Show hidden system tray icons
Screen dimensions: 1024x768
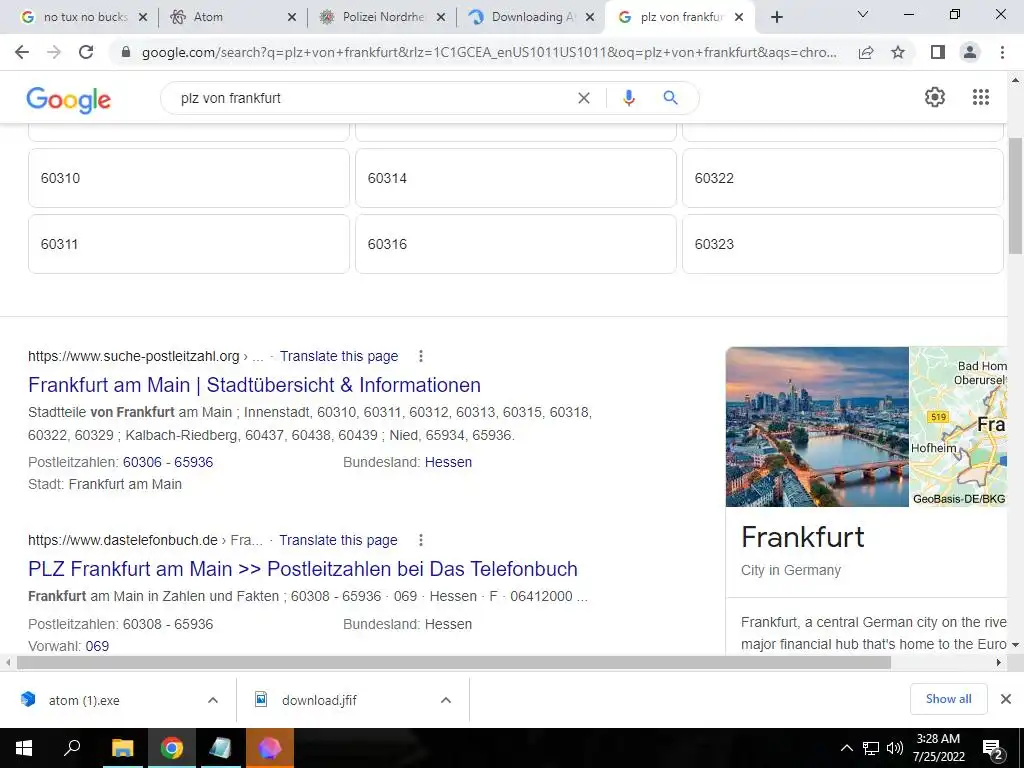(x=846, y=748)
